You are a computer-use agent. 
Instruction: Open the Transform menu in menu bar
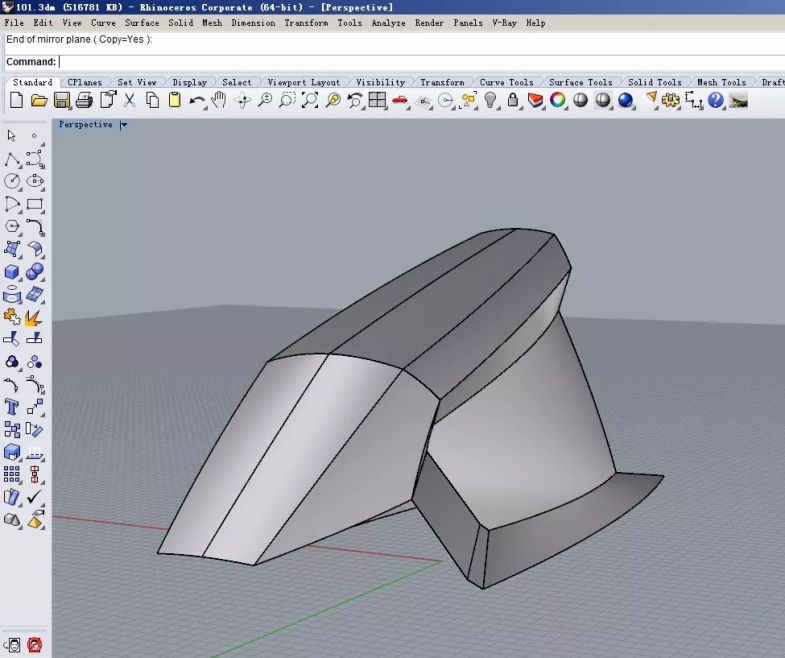click(x=305, y=22)
